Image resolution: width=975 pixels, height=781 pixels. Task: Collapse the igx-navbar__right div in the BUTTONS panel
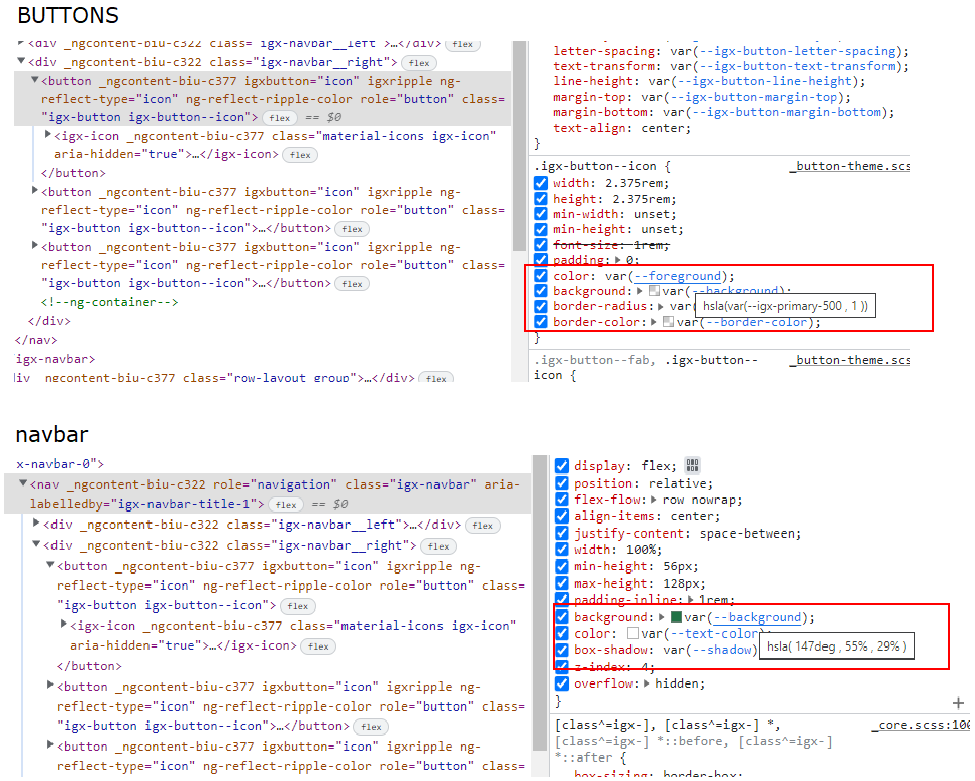tap(21, 61)
